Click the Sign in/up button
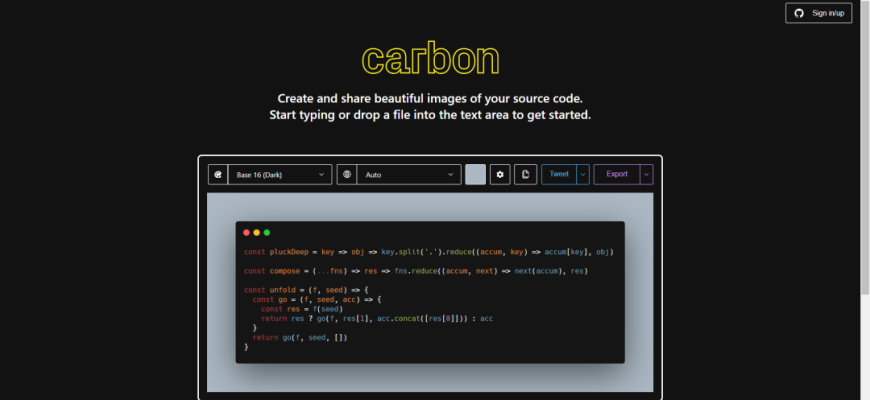The width and height of the screenshot is (870, 400). (818, 13)
